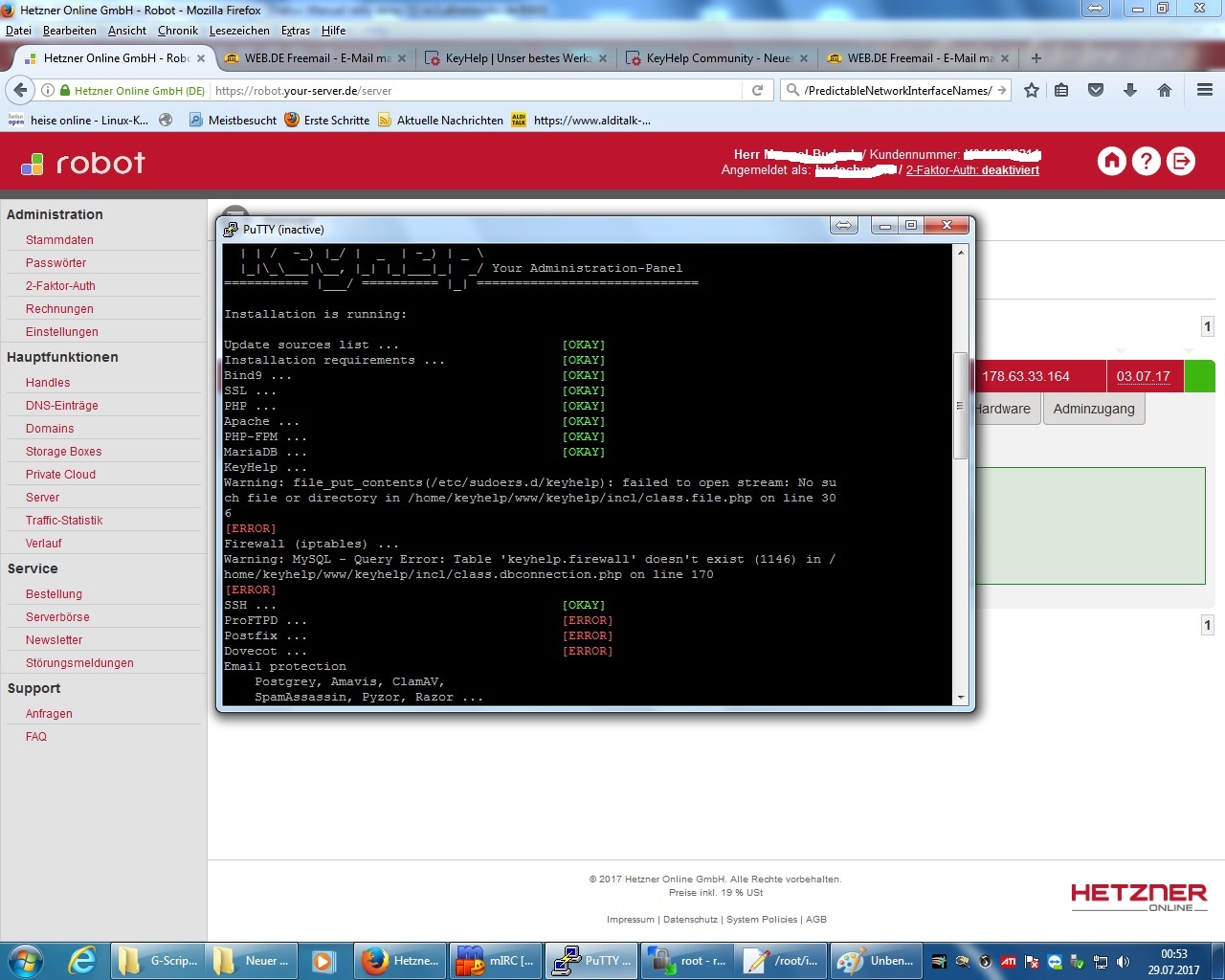
Task: Switch to KeyHelp Community tab
Action: pyautogui.click(x=718, y=58)
